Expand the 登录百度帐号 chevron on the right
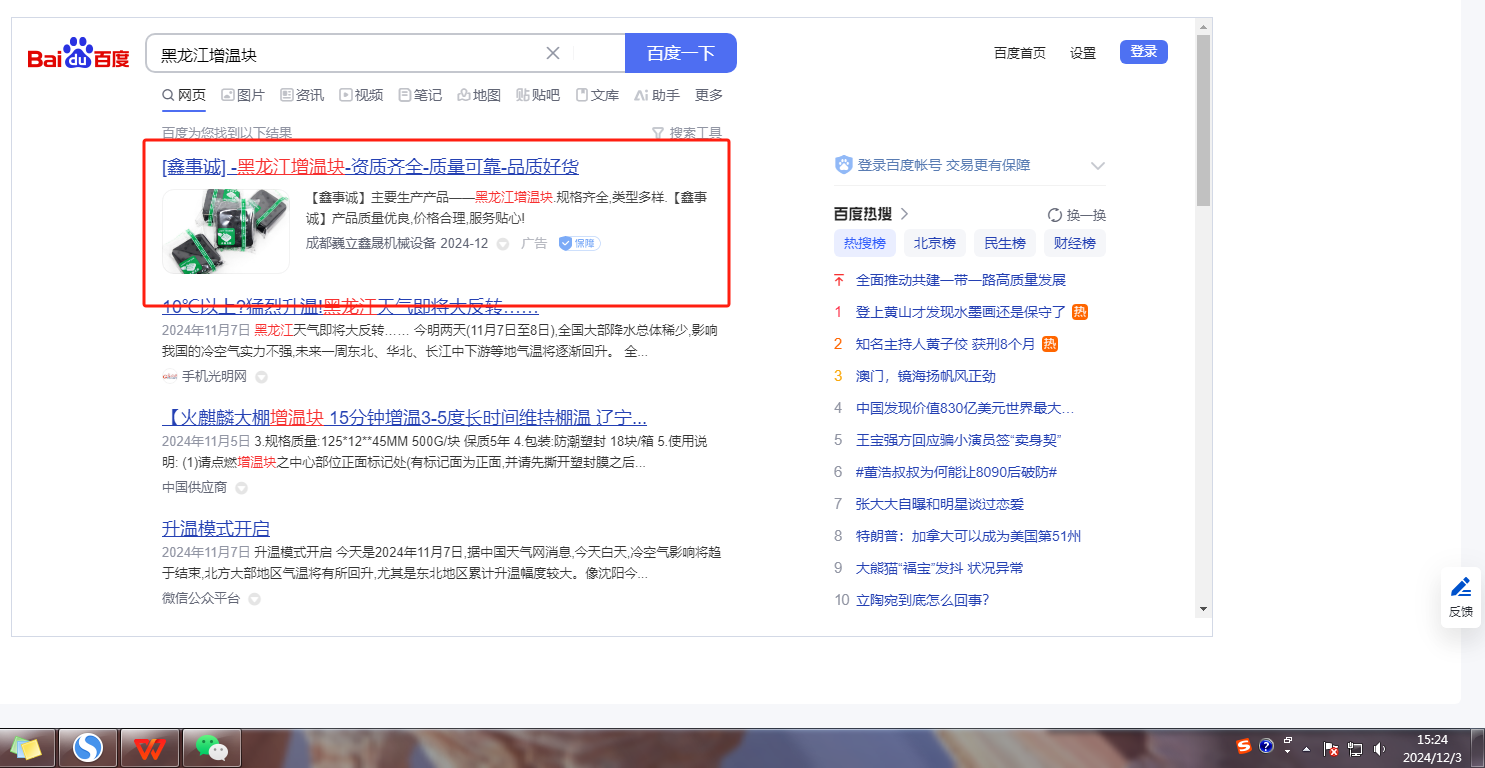The height and width of the screenshot is (768, 1485). click(x=1097, y=166)
